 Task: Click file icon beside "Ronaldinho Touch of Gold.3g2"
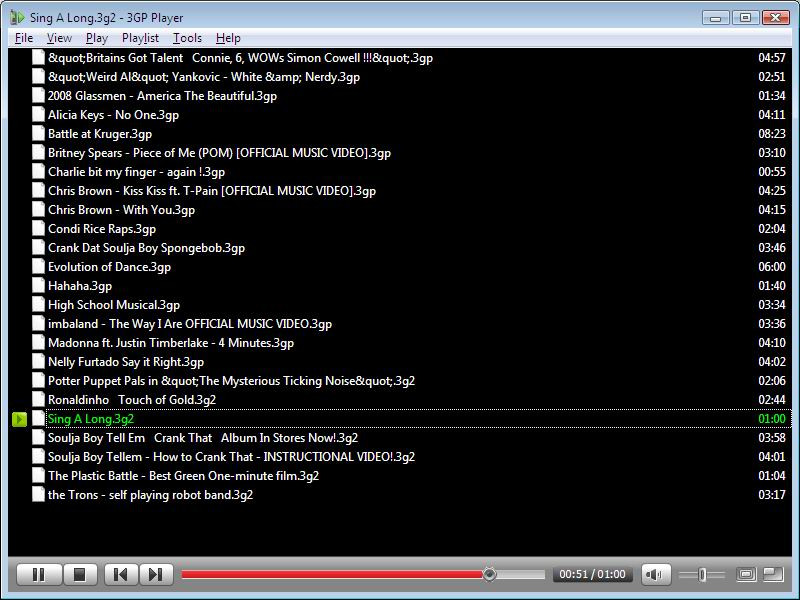click(x=38, y=400)
